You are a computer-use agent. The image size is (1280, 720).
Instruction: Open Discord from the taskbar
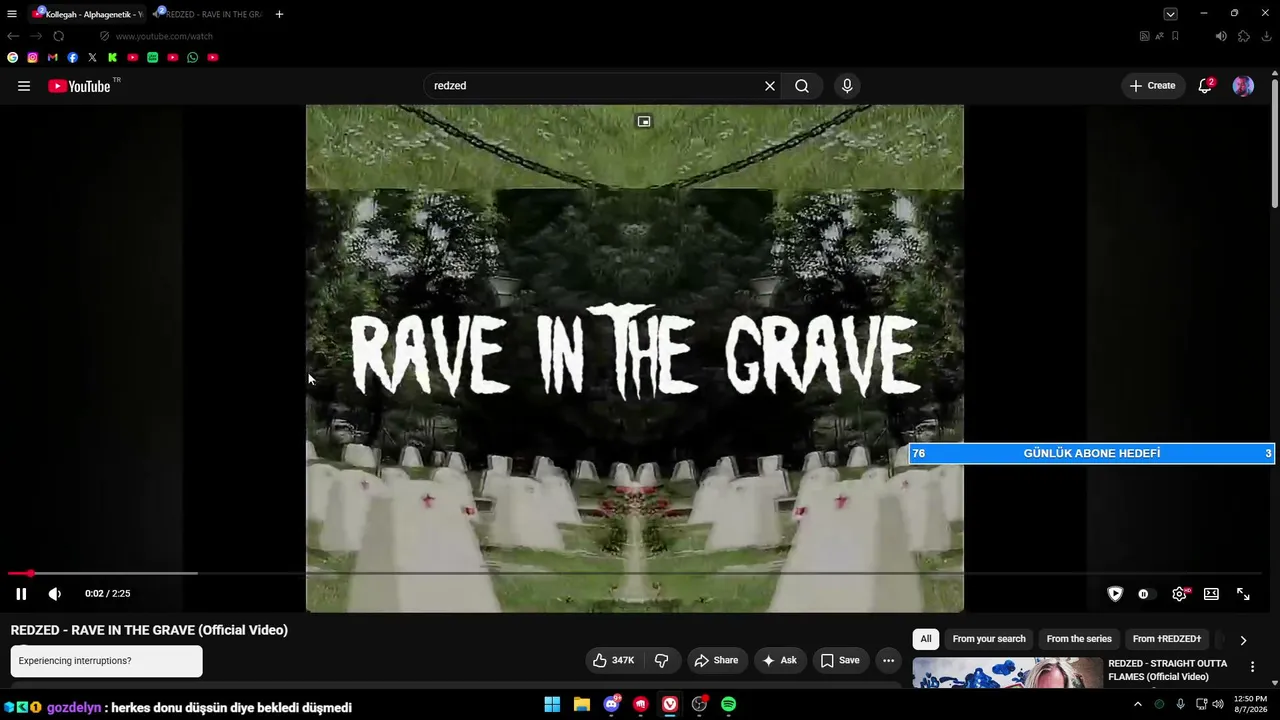(611, 705)
